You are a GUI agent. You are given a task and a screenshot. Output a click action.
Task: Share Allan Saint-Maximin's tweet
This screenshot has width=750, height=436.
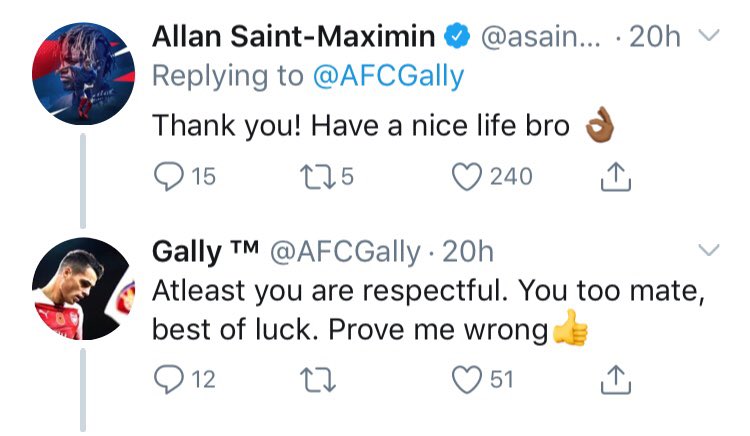point(616,177)
